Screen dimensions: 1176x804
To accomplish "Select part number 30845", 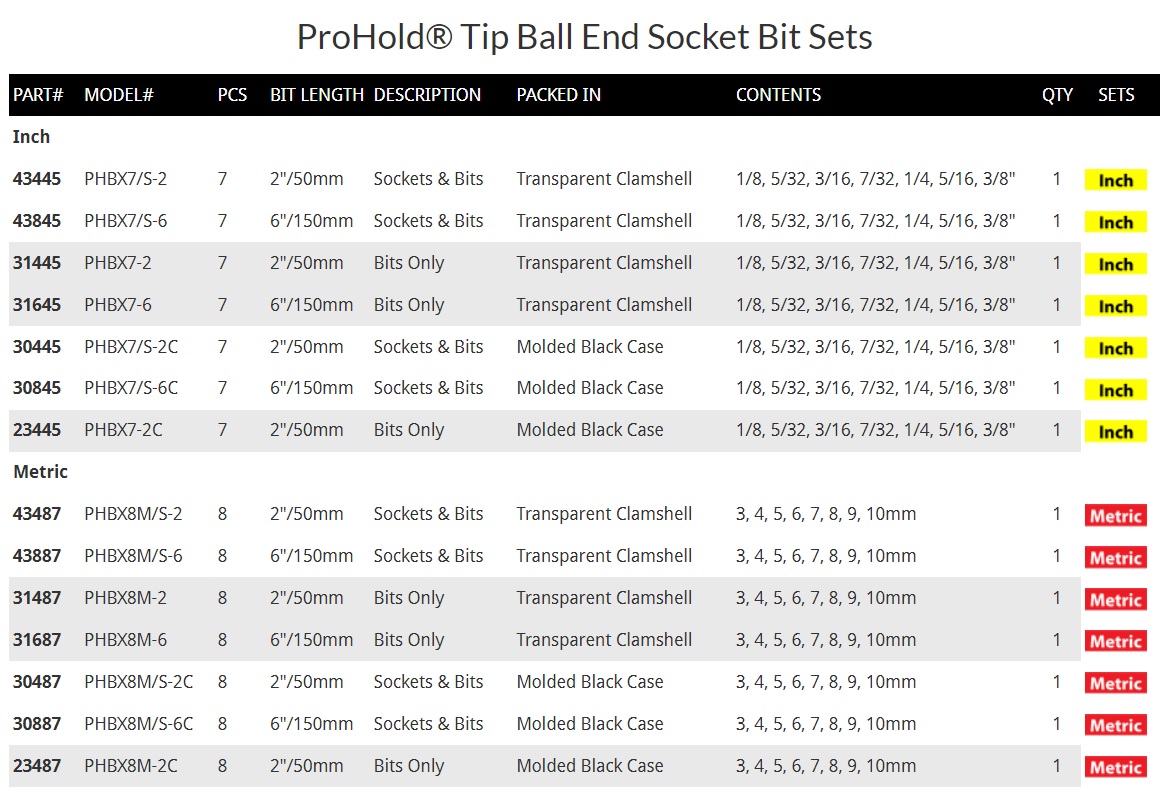I will point(37,388).
